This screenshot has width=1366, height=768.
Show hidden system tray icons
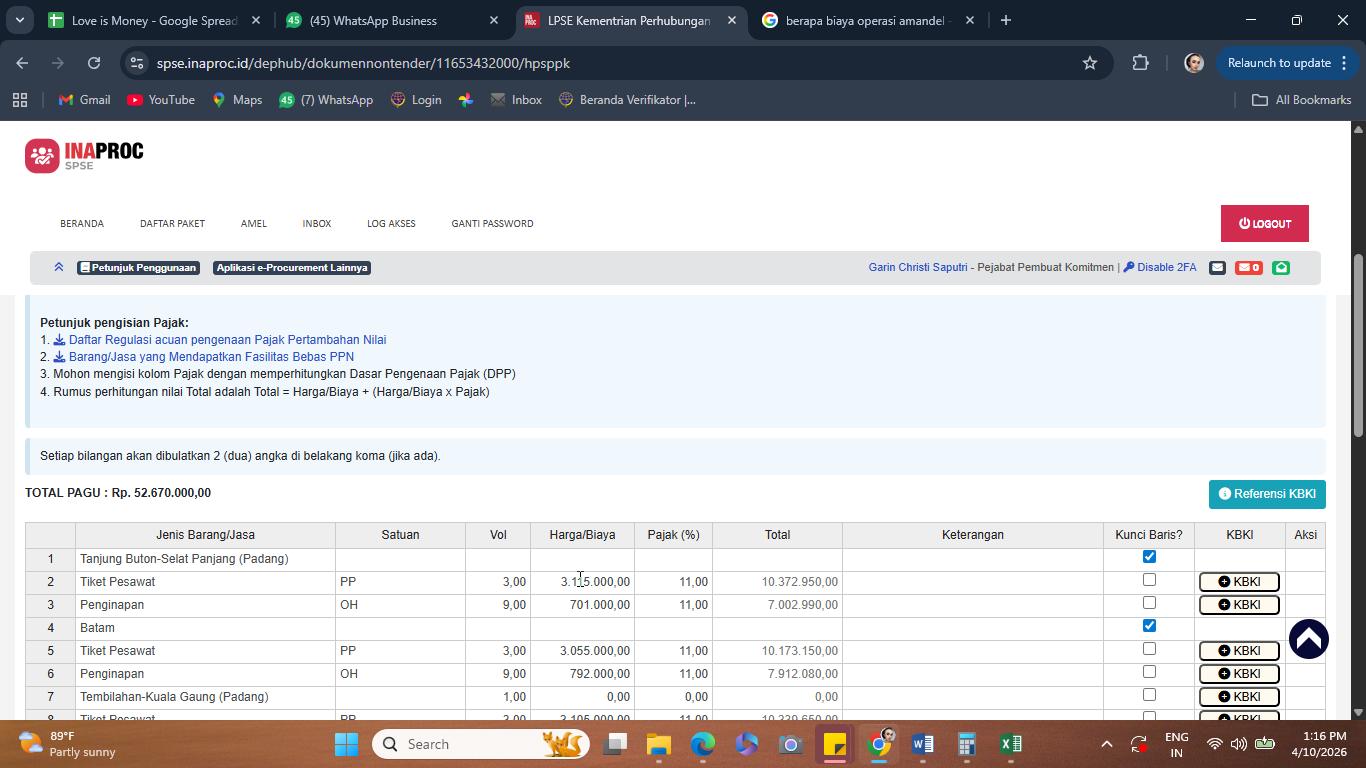1106,744
